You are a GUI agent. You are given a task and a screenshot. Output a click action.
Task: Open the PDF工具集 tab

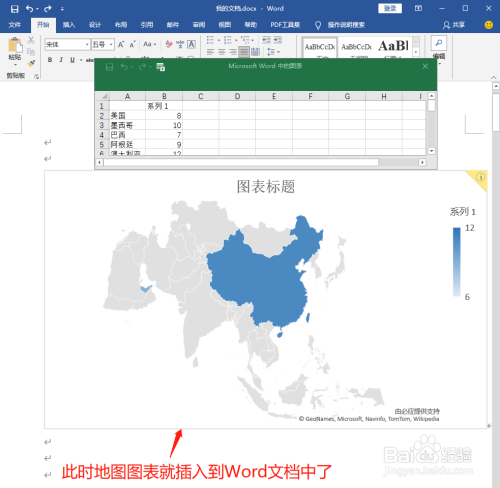[285, 25]
